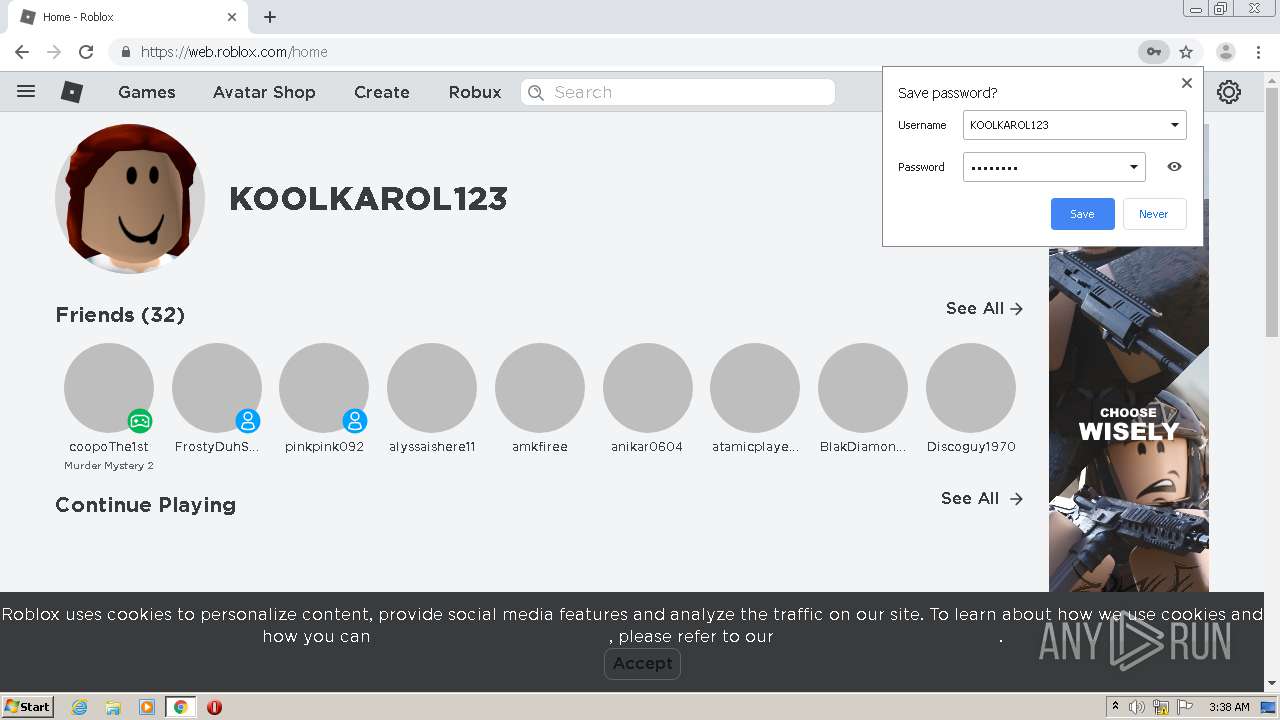Open the Chrome three-dot menu
The width and height of the screenshot is (1280, 720).
coord(1258,52)
